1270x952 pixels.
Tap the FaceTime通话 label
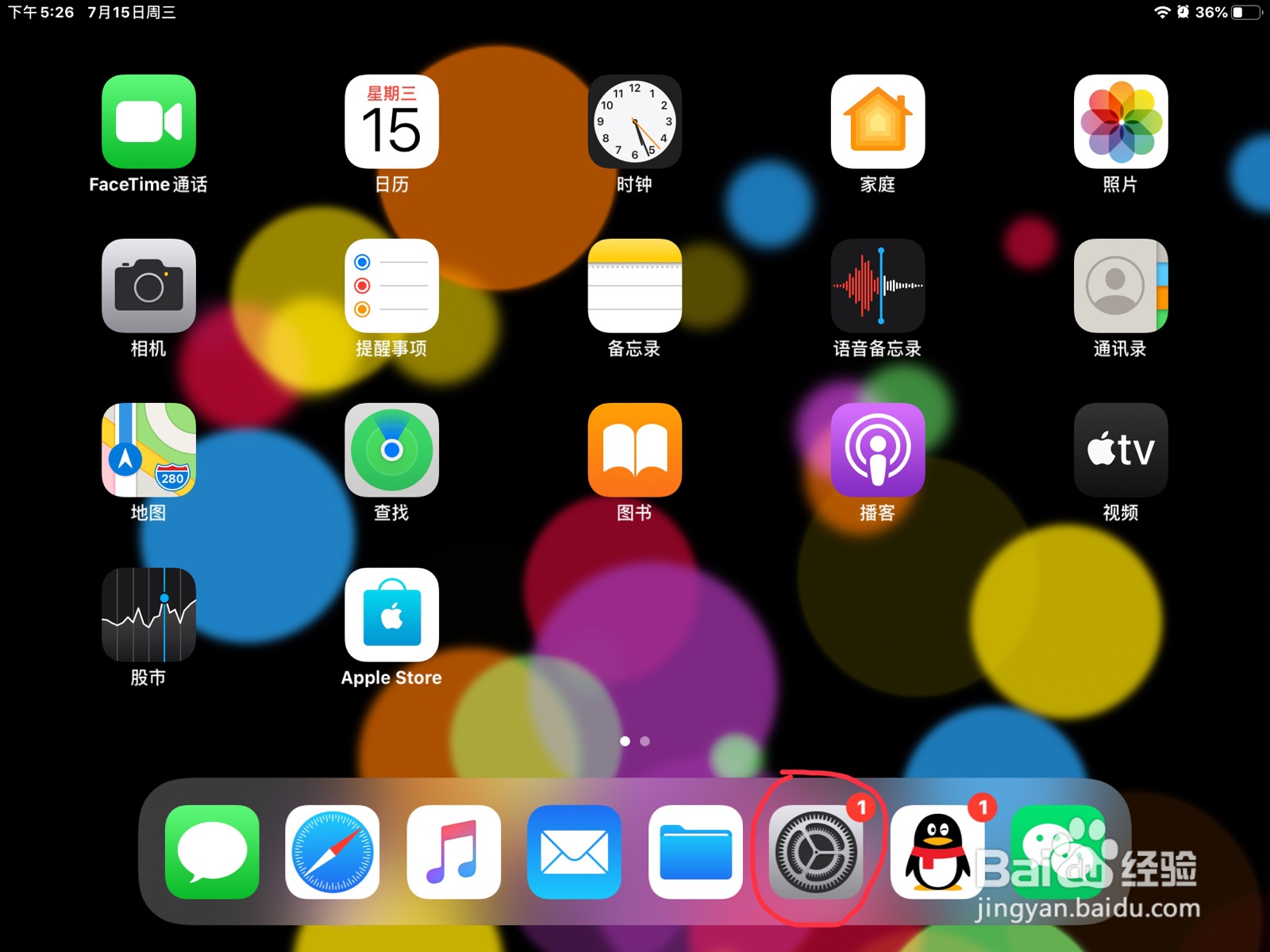[x=148, y=185]
